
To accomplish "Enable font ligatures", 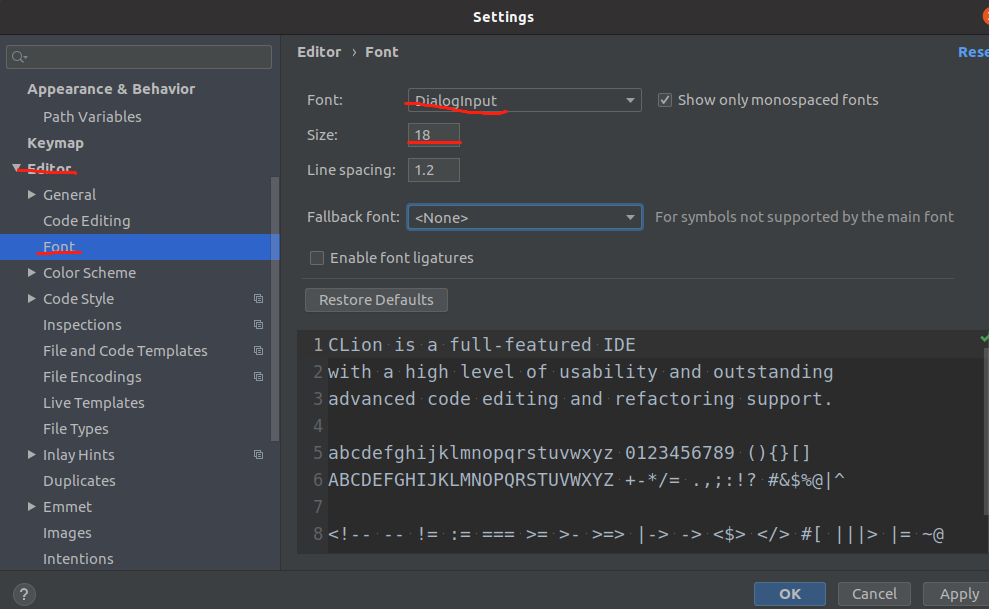I will click(316, 257).
